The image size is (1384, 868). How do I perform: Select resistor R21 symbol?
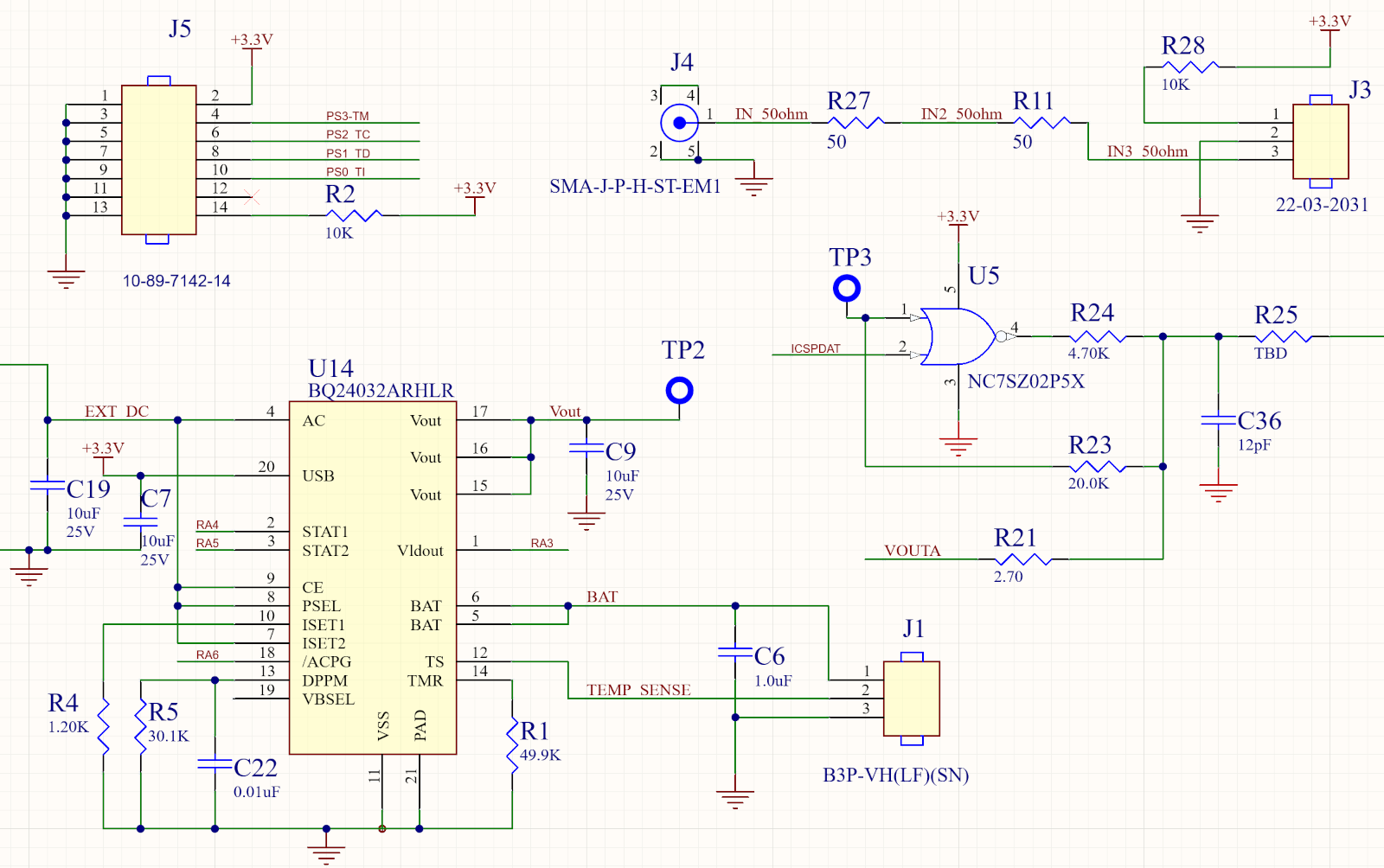point(1023,559)
